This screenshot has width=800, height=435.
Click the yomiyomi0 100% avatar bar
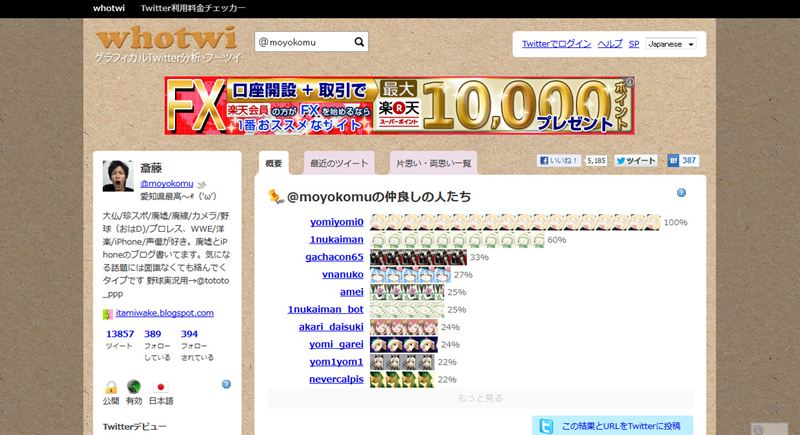(x=515, y=222)
